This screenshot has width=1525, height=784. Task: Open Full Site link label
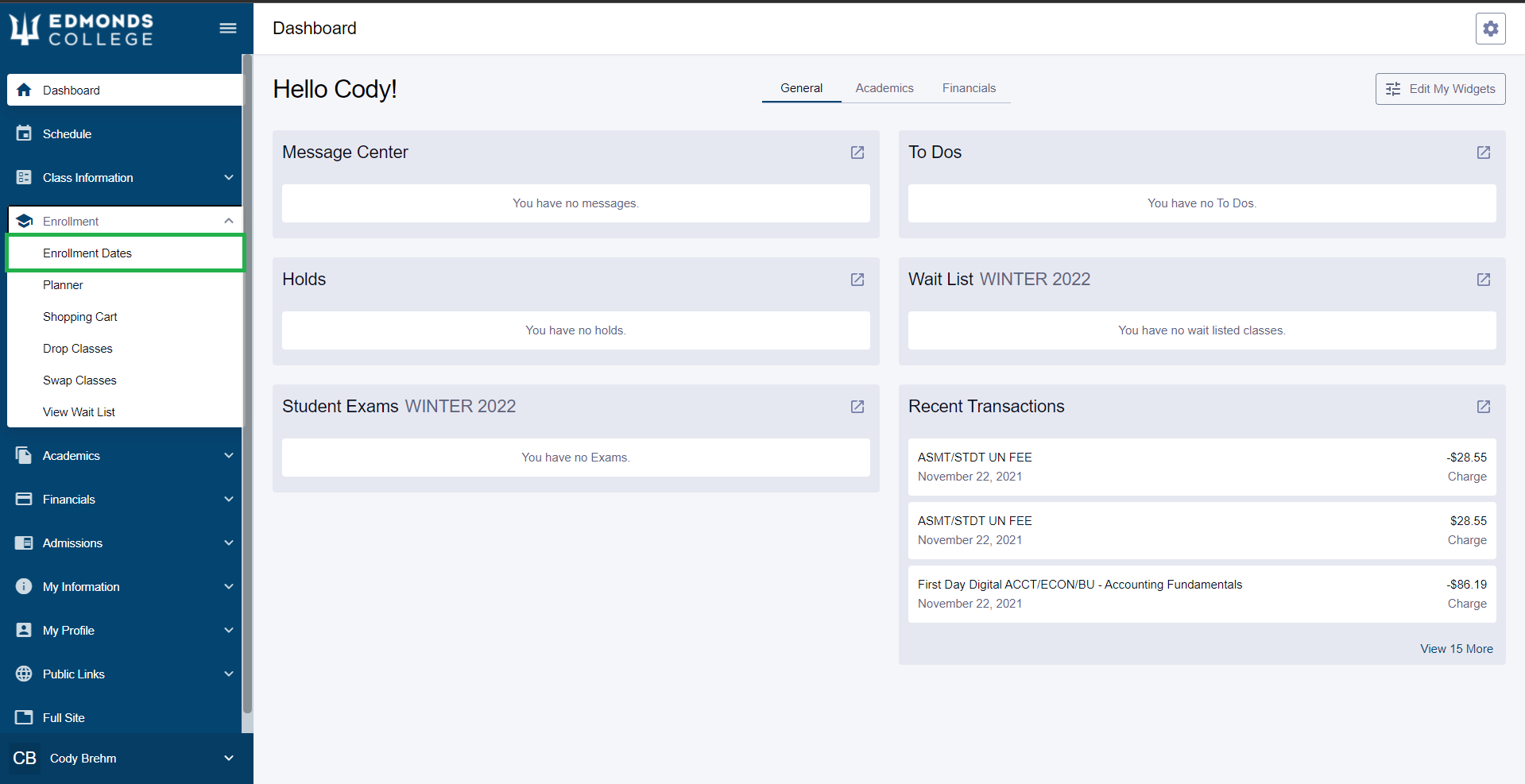click(64, 717)
